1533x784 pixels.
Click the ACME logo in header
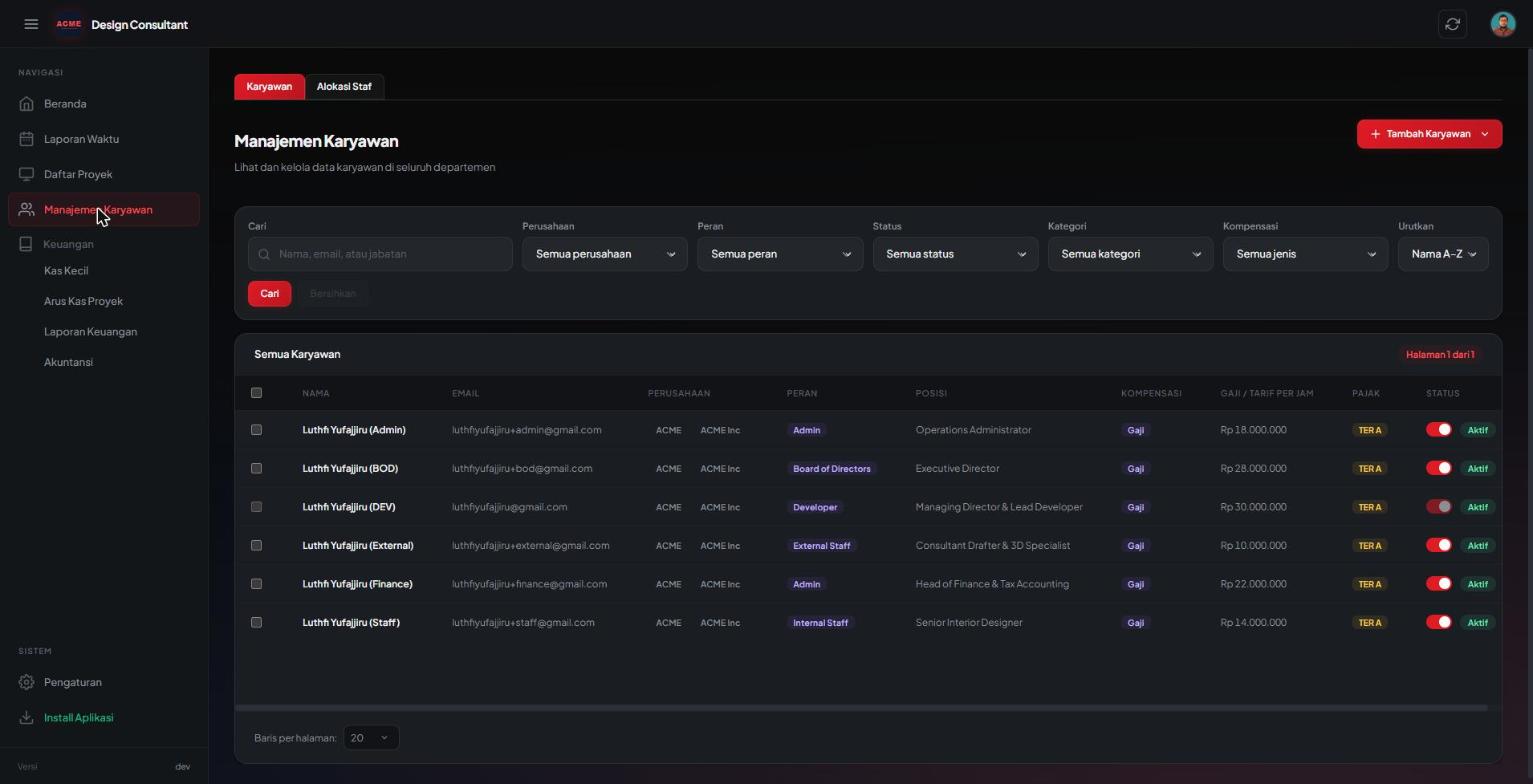pyautogui.click(x=69, y=24)
